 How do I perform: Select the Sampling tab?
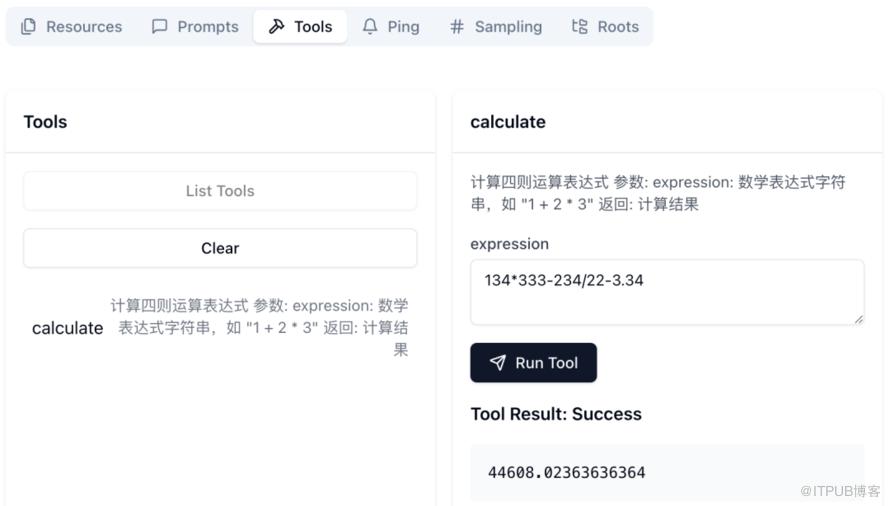(x=508, y=27)
